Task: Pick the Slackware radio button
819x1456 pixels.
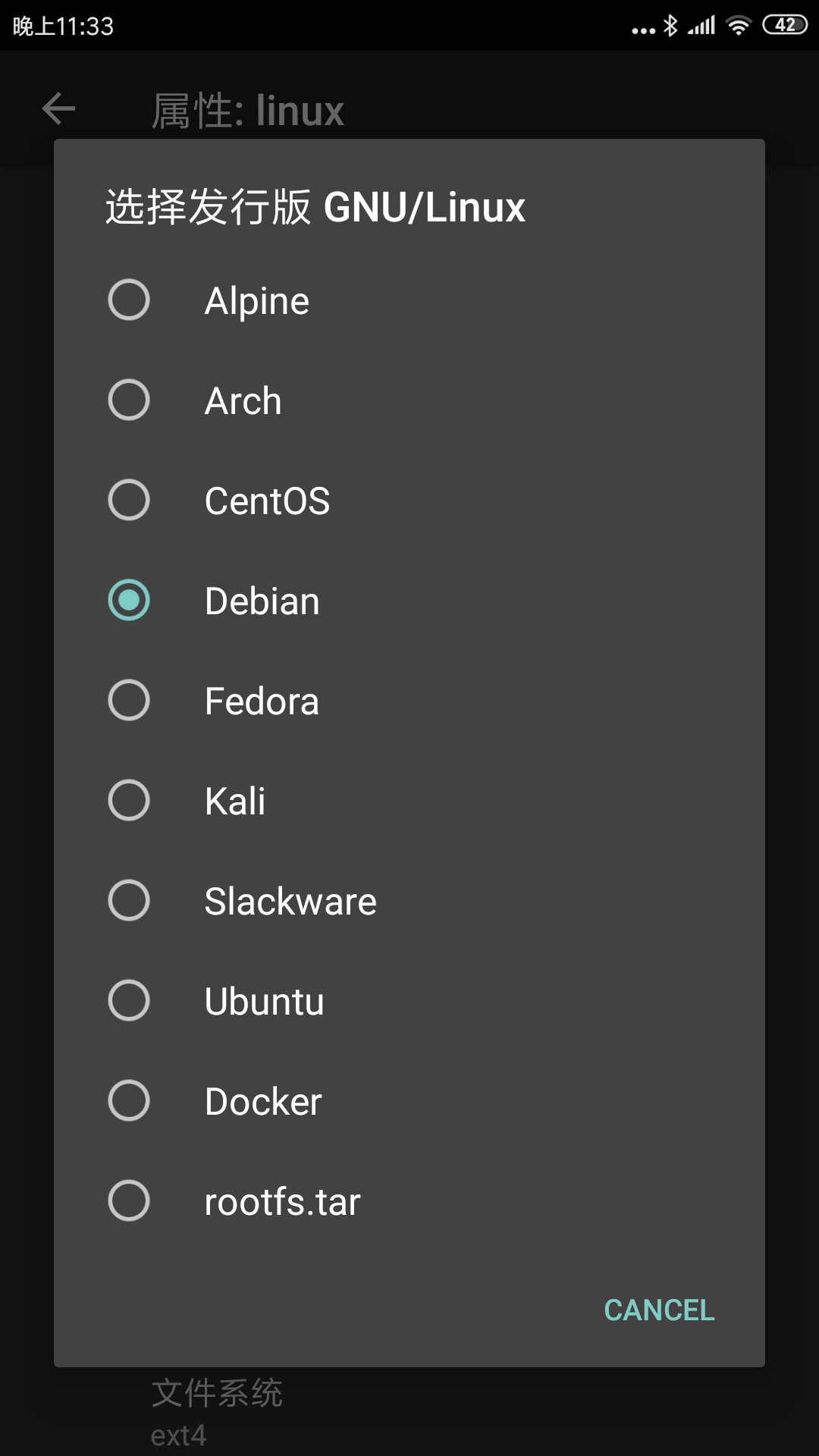Action: click(129, 900)
